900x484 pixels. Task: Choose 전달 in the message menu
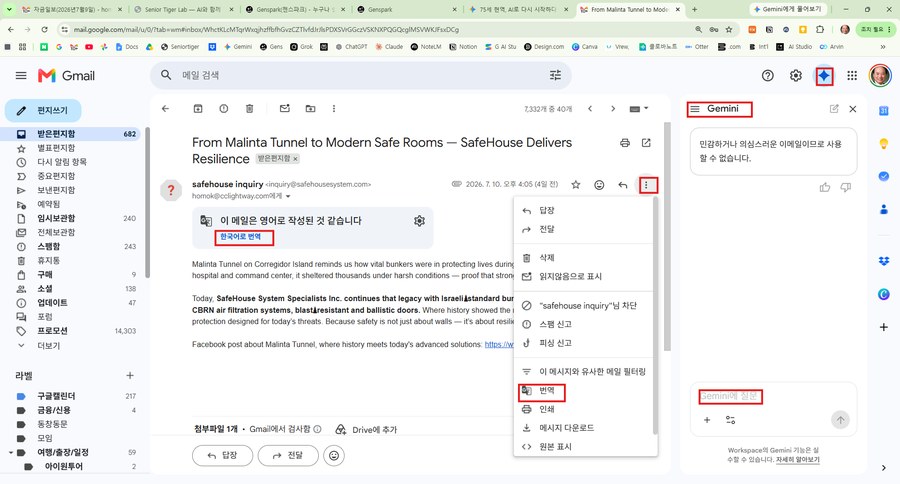click(585, 229)
